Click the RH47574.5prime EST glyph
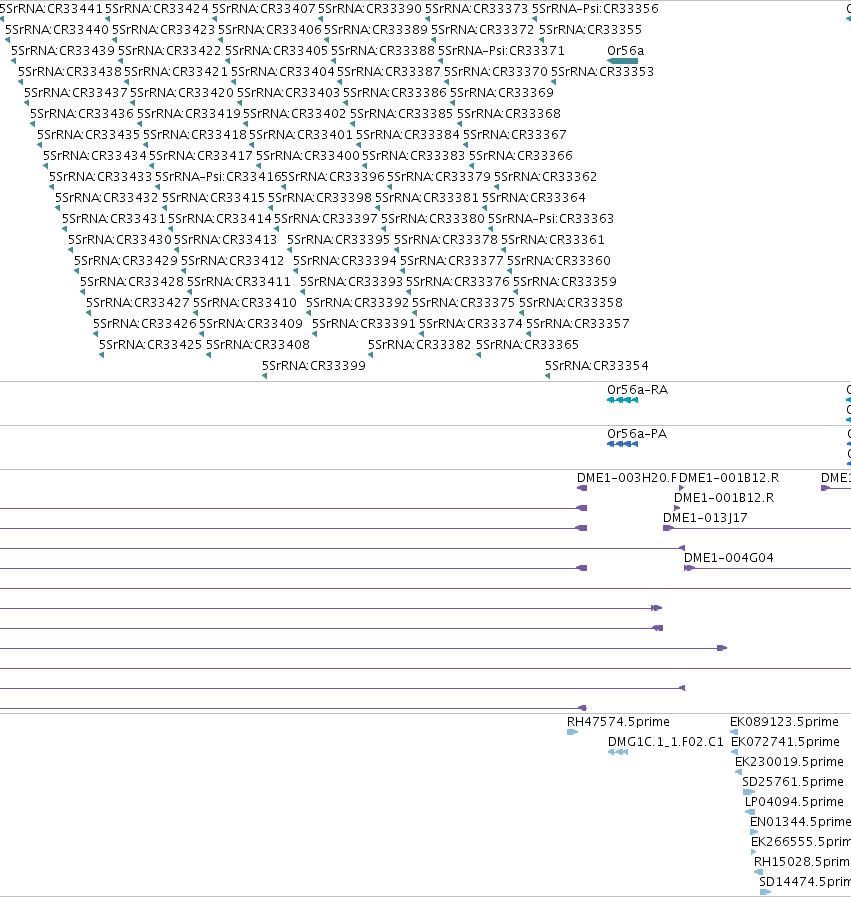 tap(572, 732)
